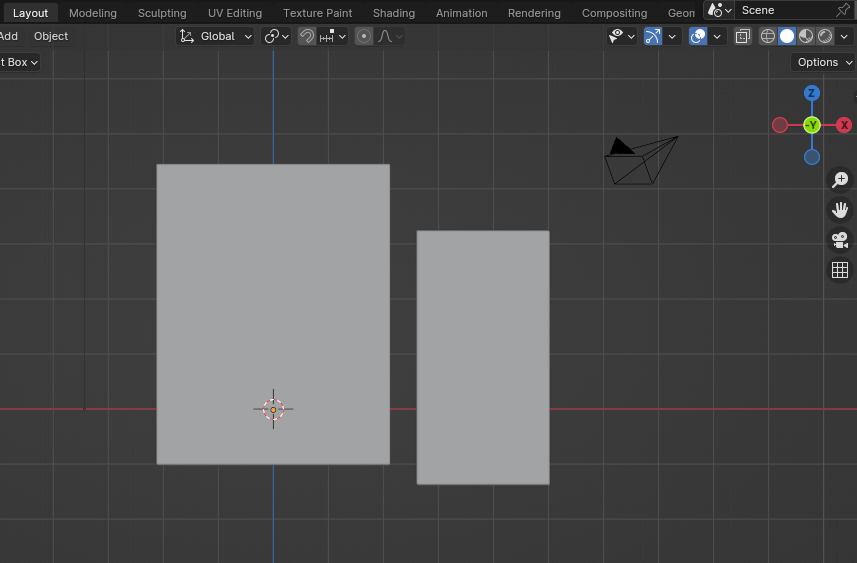This screenshot has width=857, height=563.
Task: Expand the Gizmo options arrow
Action: (672, 36)
